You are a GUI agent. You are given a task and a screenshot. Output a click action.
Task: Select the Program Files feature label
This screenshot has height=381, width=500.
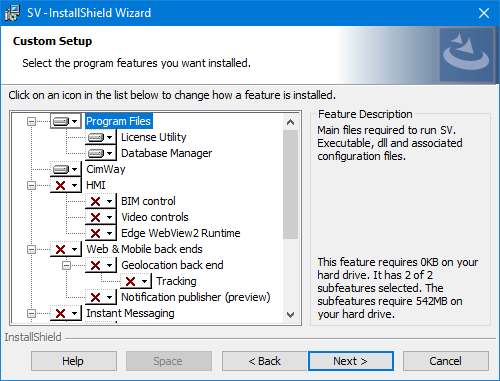[x=119, y=121]
